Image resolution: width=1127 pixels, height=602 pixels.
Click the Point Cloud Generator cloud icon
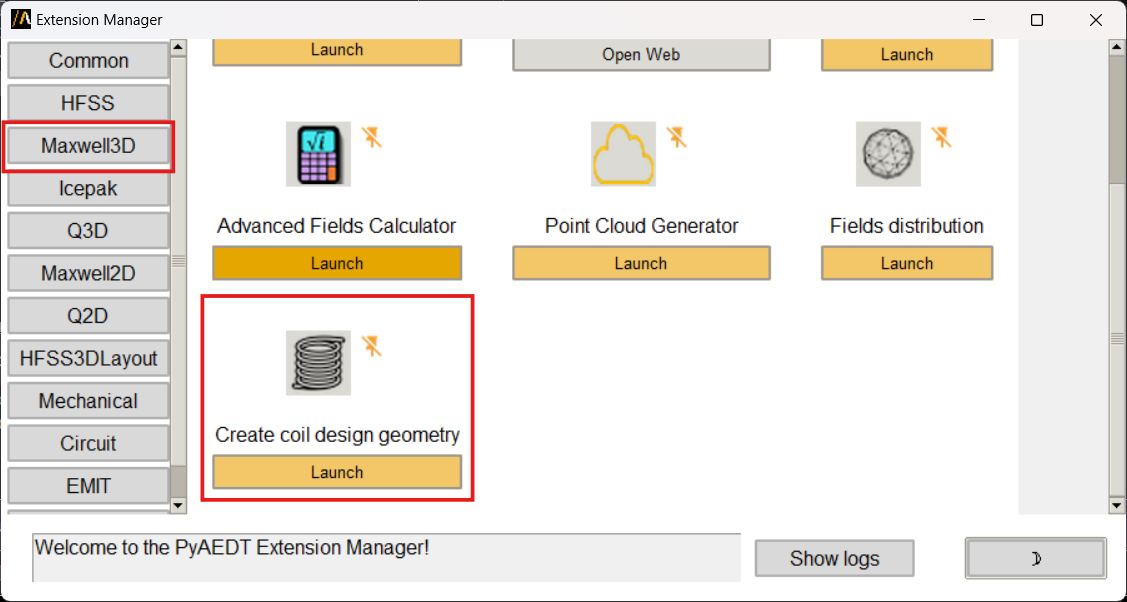click(x=623, y=154)
